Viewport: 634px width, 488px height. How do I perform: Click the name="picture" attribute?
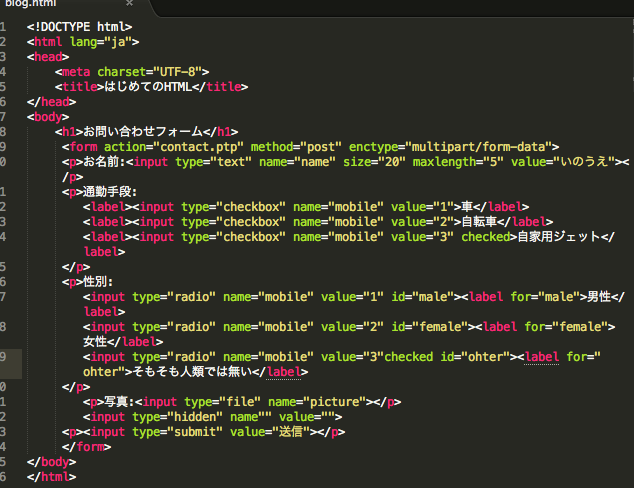coord(317,401)
